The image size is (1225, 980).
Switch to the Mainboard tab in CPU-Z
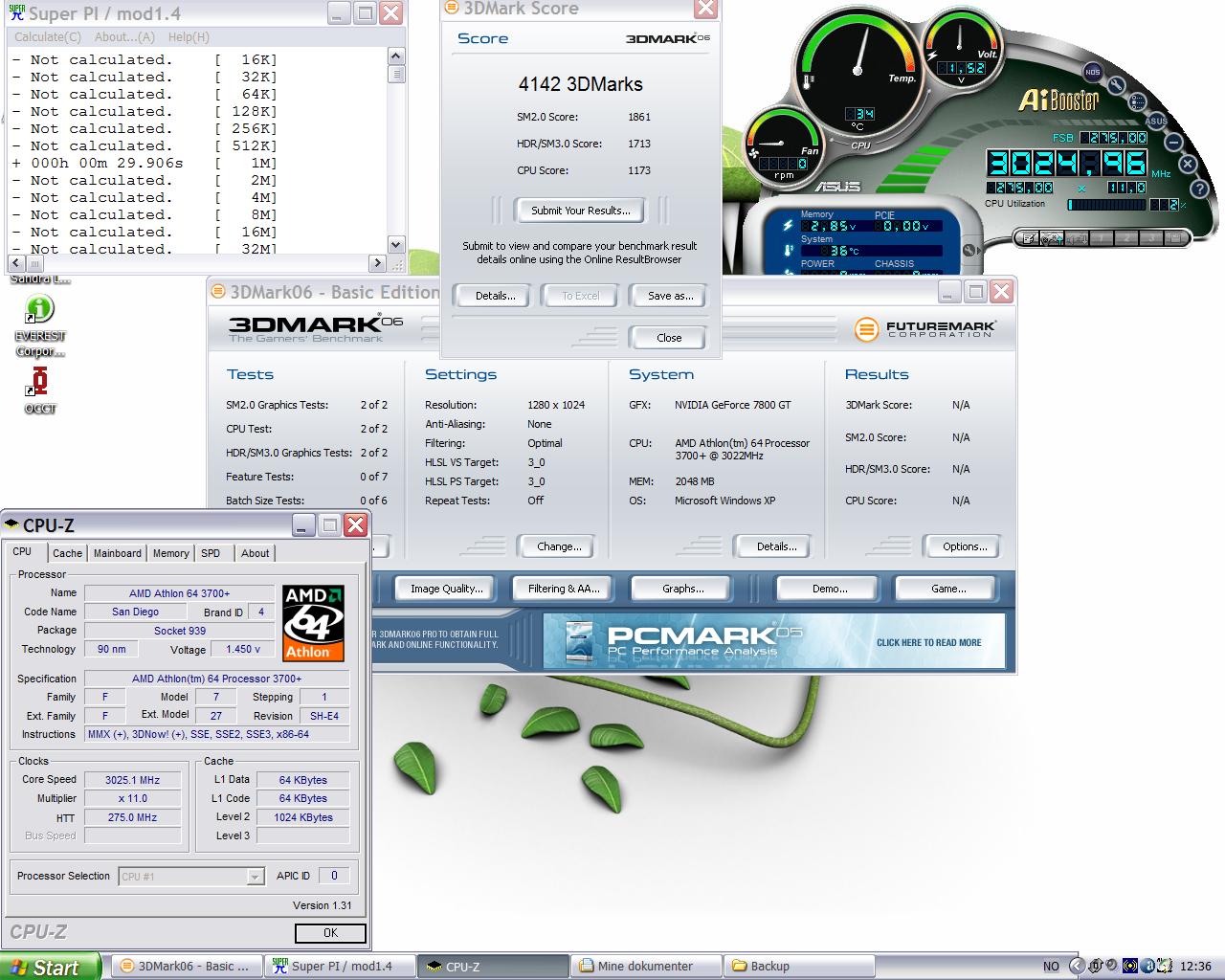[117, 553]
